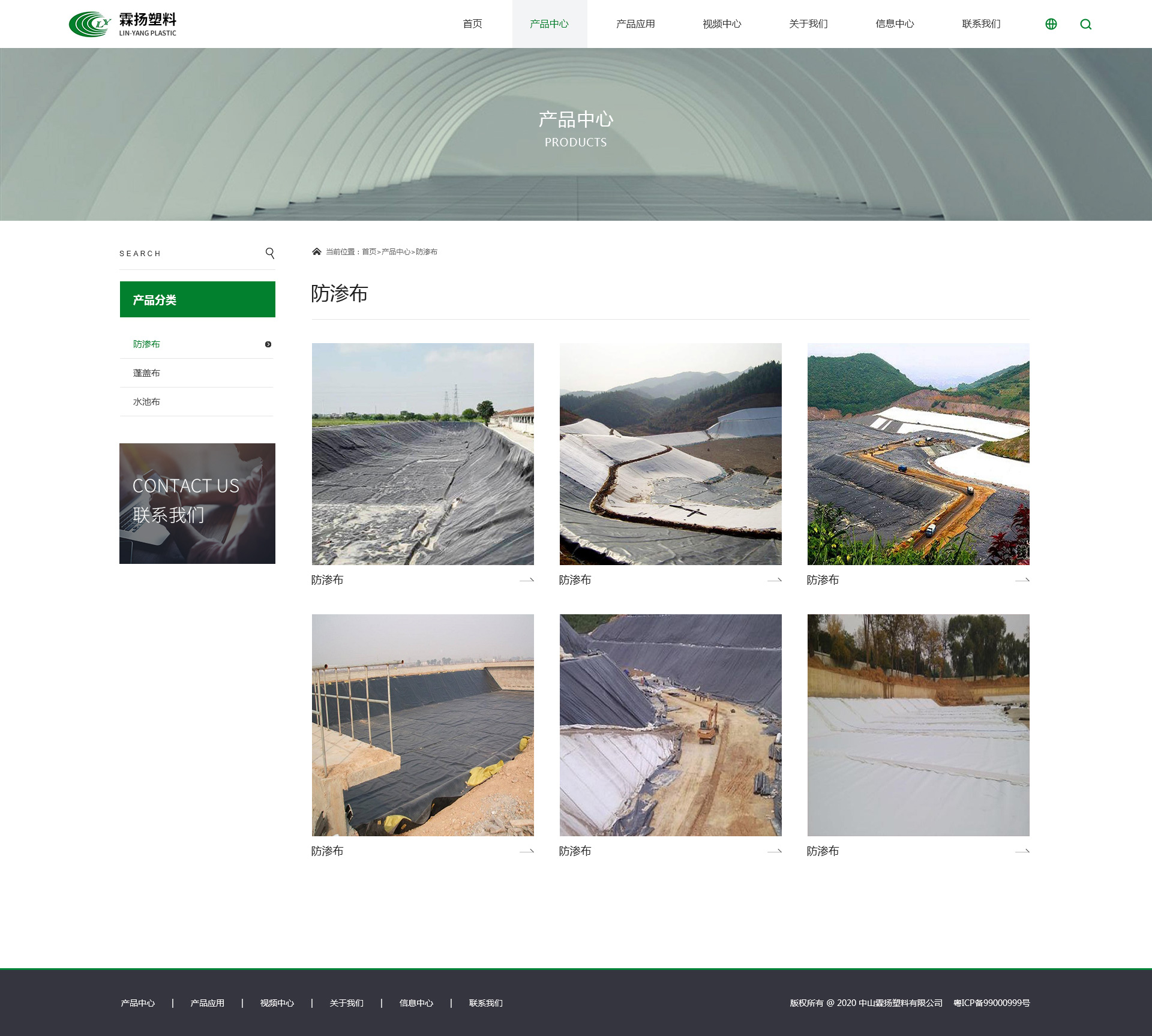1152x1036 pixels.
Task: Click arrow under bottom-middle product image
Action: pyautogui.click(x=774, y=851)
